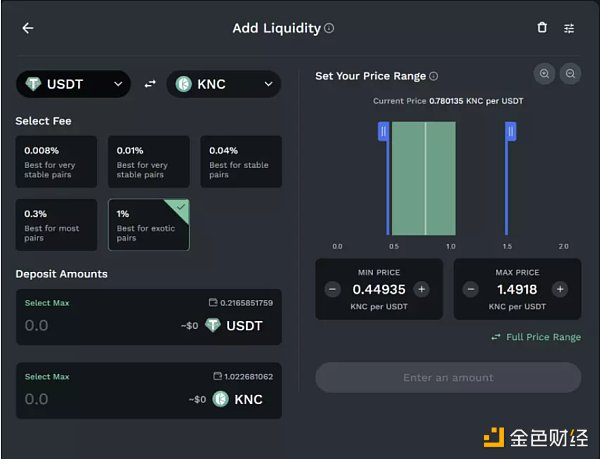Click the trash delete icon
The height and width of the screenshot is (459, 600).
[542, 28]
